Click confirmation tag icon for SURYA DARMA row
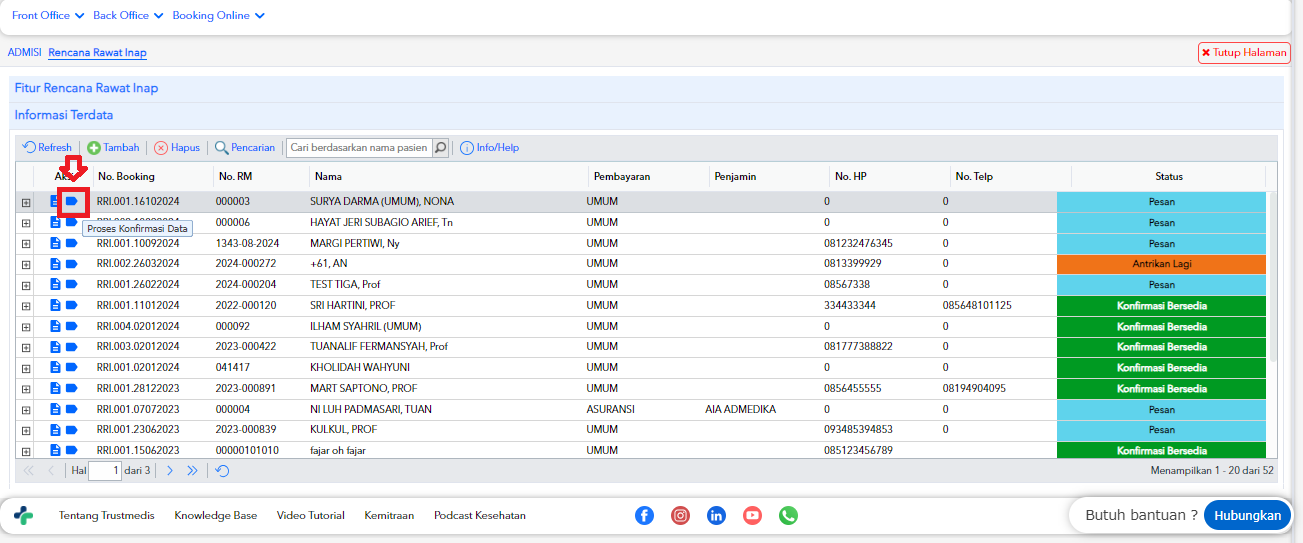Screen dimensions: 1303x543 point(72,202)
